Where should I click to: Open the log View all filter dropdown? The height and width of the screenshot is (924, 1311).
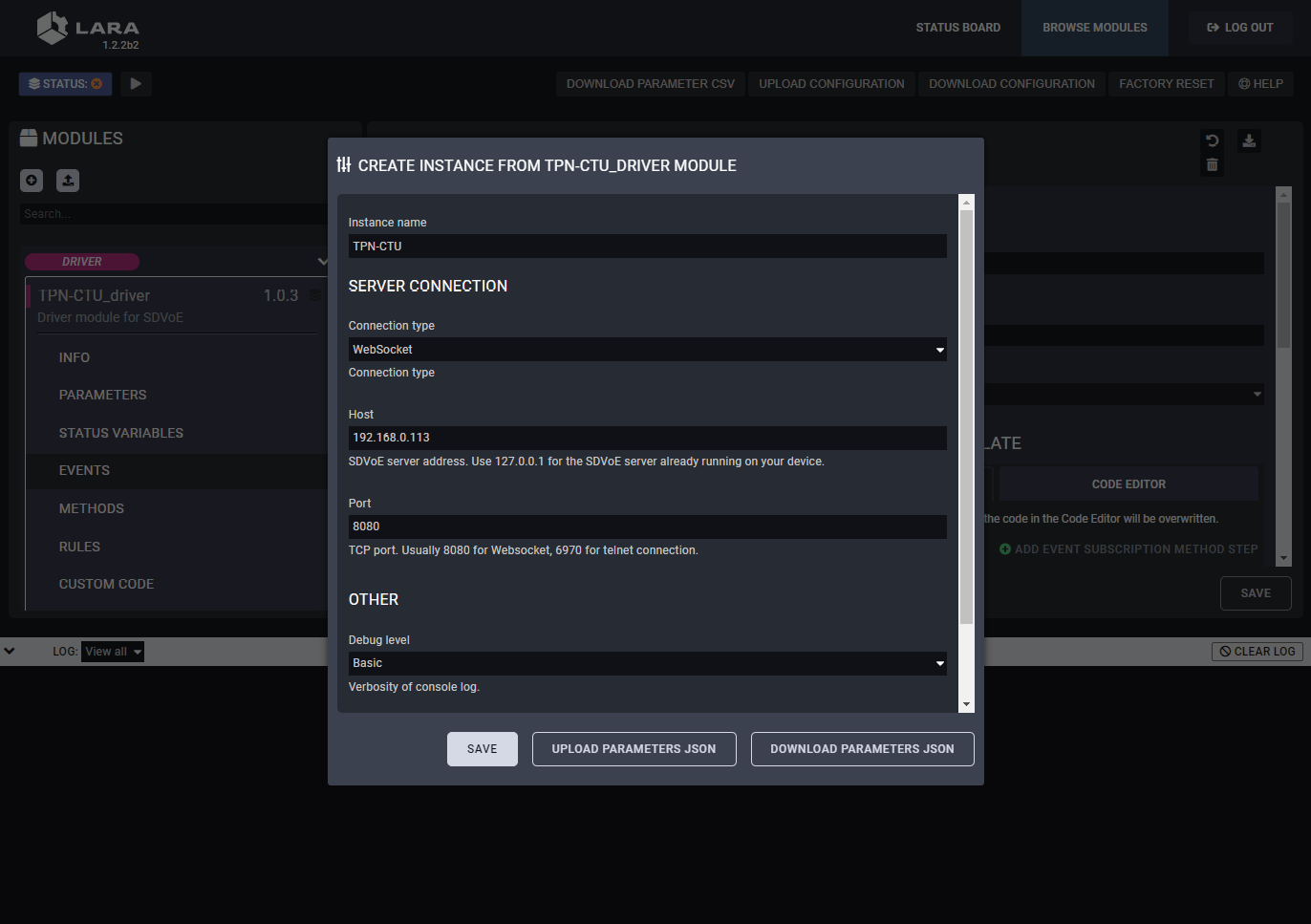[113, 652]
